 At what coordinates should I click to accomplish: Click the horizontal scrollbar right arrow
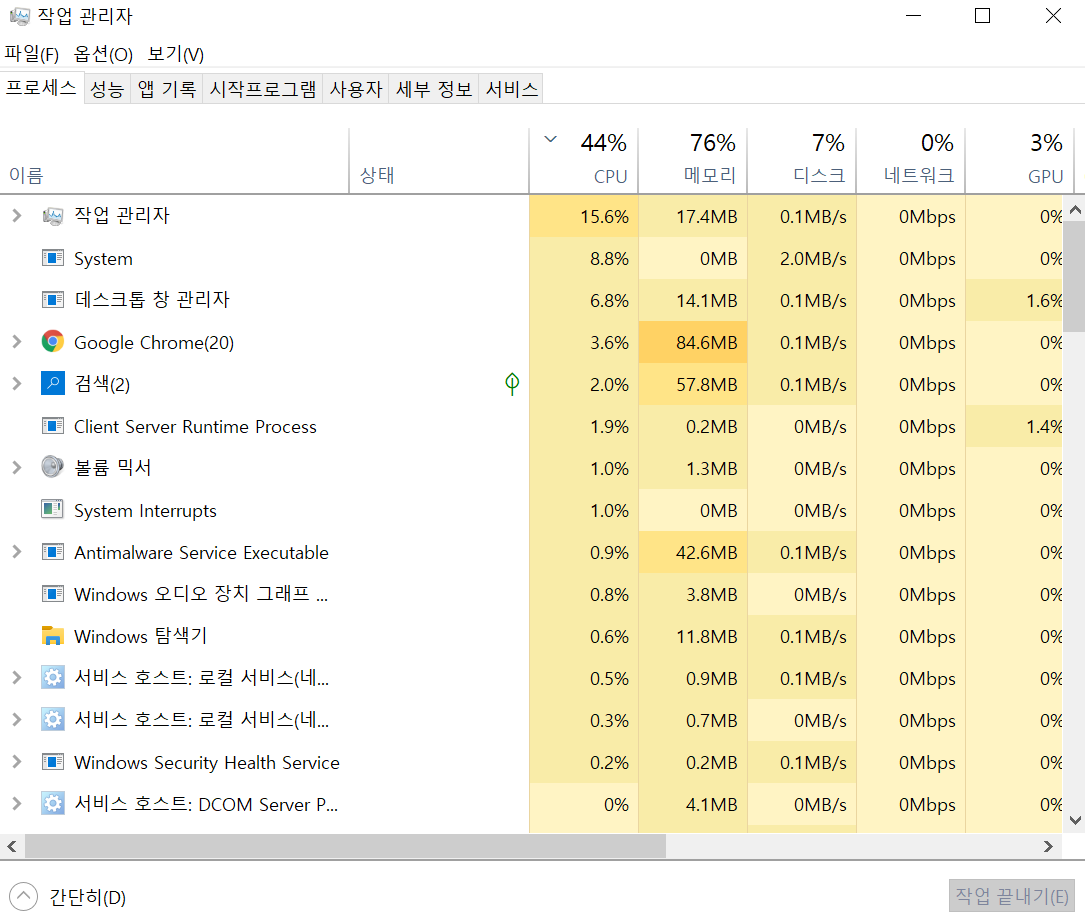(1048, 846)
